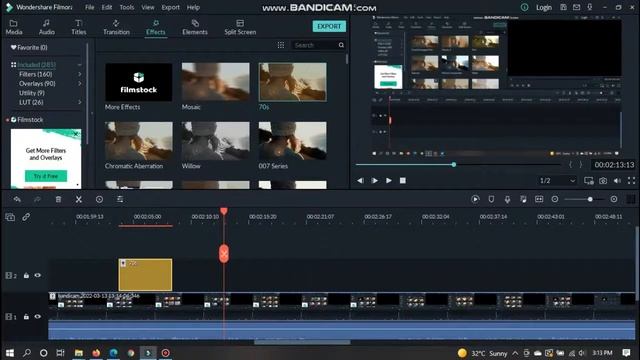This screenshot has width=640, height=360.
Task: Toggle lock on track 1
Action: (x=26, y=317)
